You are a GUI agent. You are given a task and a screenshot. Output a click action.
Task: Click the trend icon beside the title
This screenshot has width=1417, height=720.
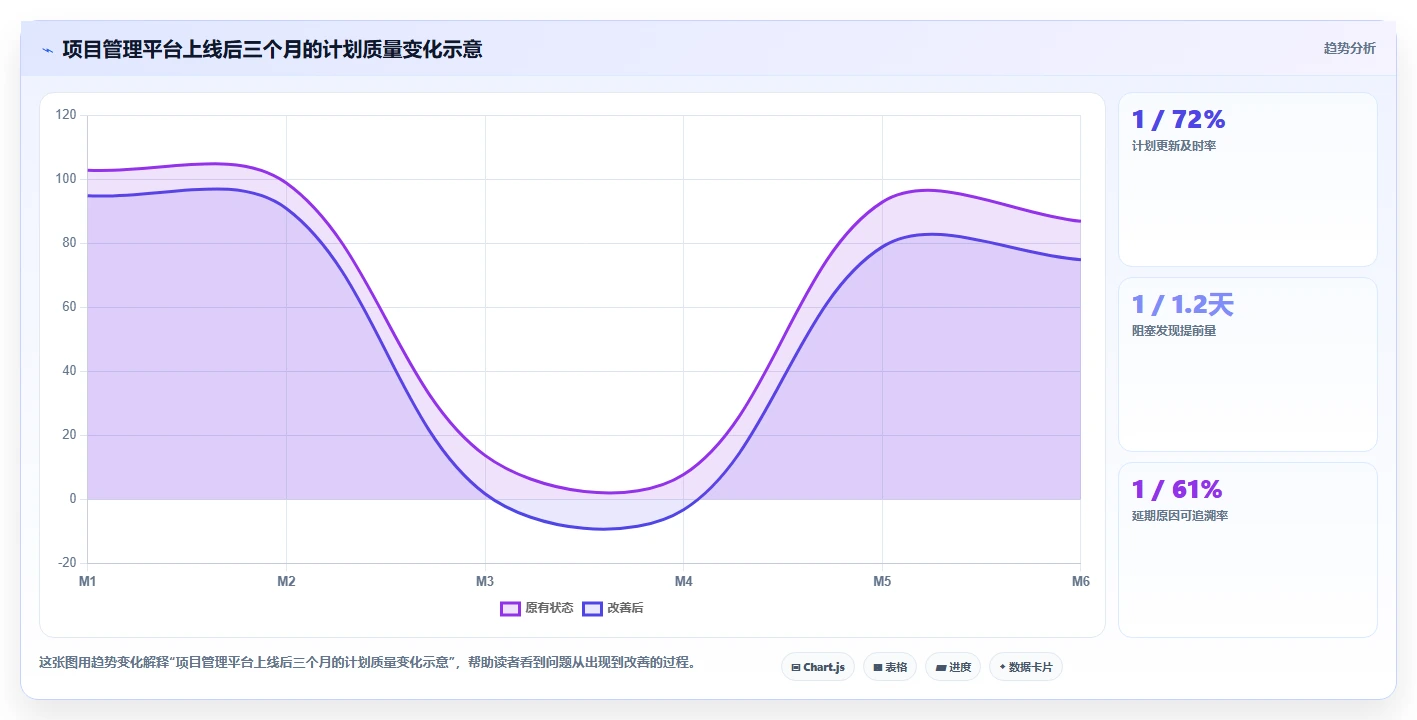47,50
